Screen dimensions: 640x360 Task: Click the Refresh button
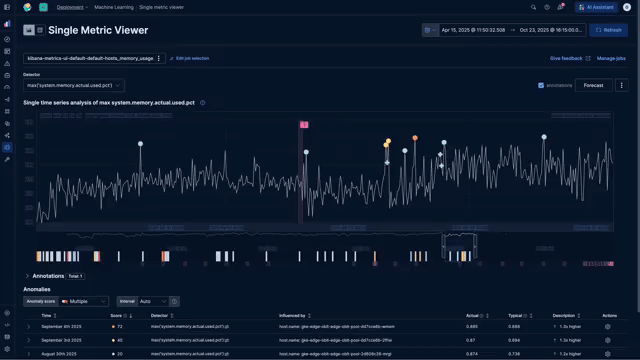point(608,30)
